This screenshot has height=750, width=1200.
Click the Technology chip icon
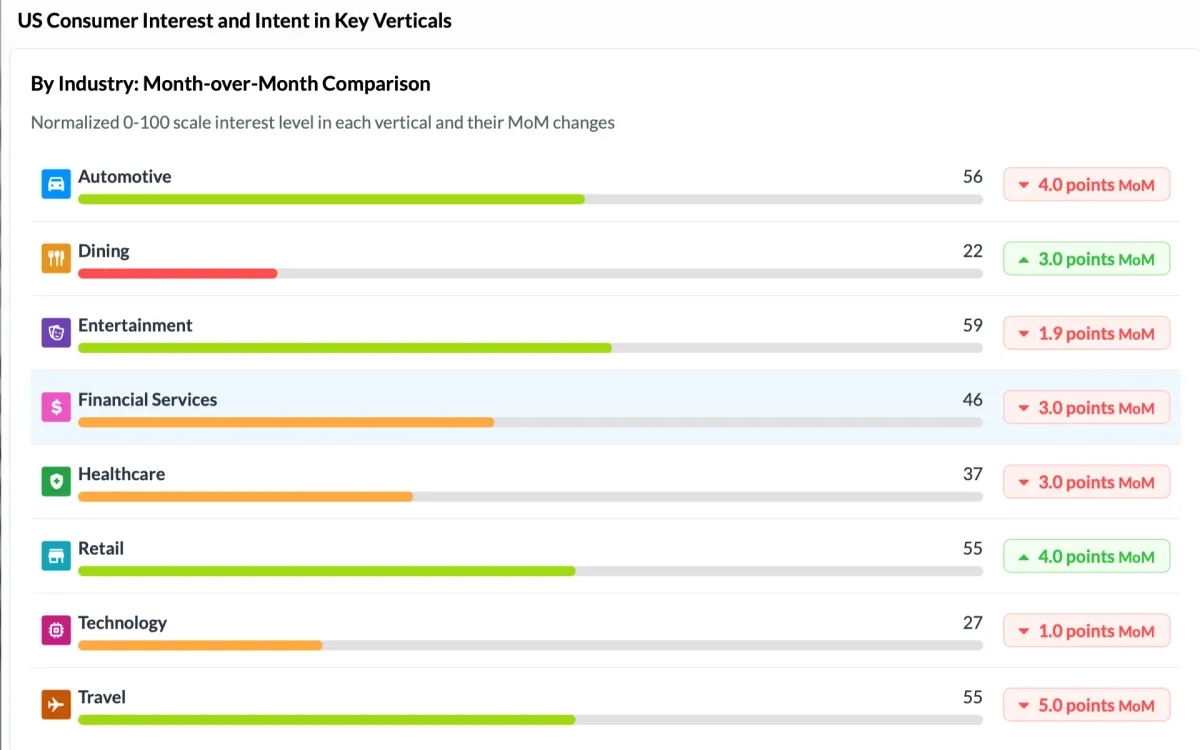(56, 630)
